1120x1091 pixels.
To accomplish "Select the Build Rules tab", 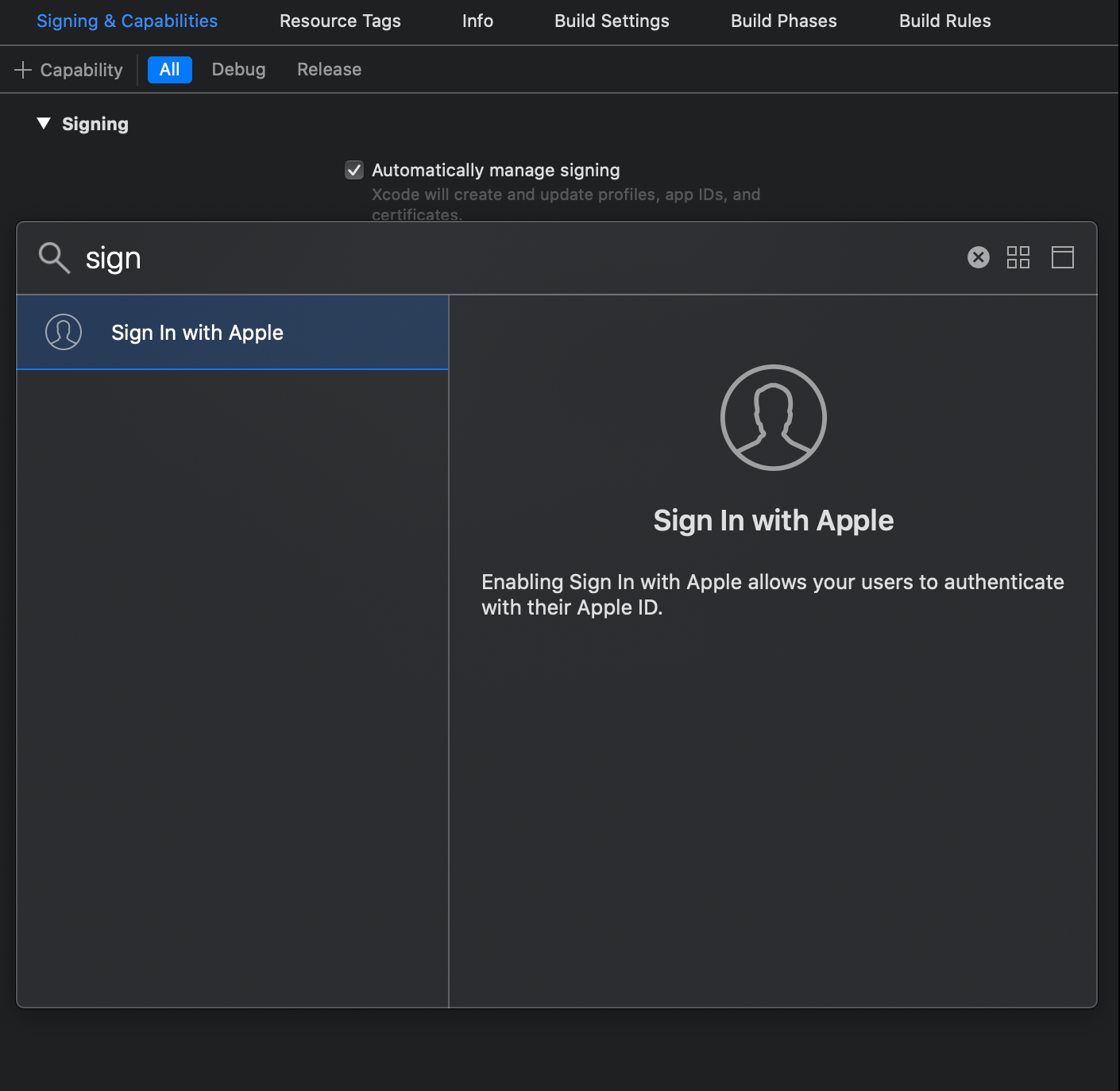I will tap(945, 21).
